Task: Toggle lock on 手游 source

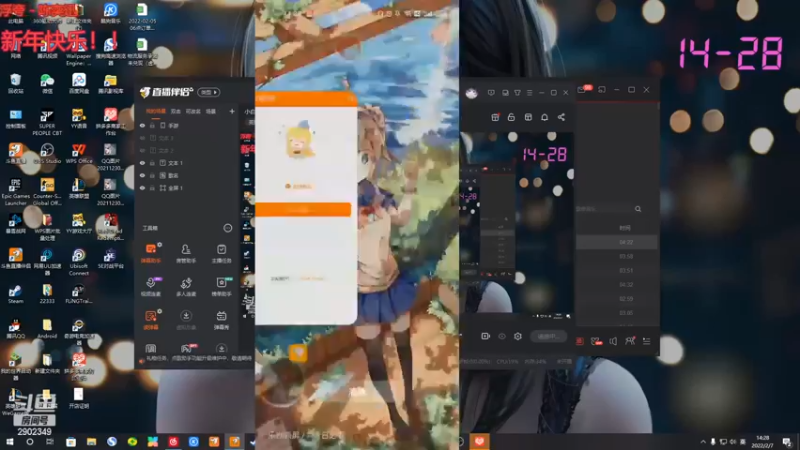Action: pyautogui.click(x=152, y=126)
